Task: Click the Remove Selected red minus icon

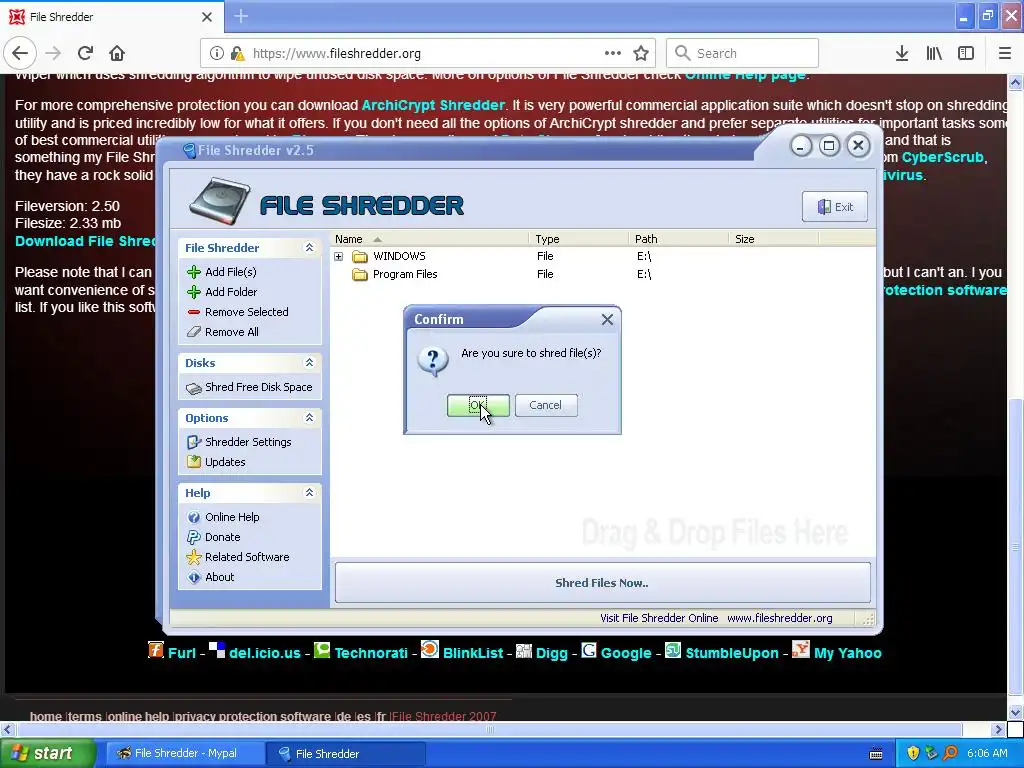Action: pos(194,312)
